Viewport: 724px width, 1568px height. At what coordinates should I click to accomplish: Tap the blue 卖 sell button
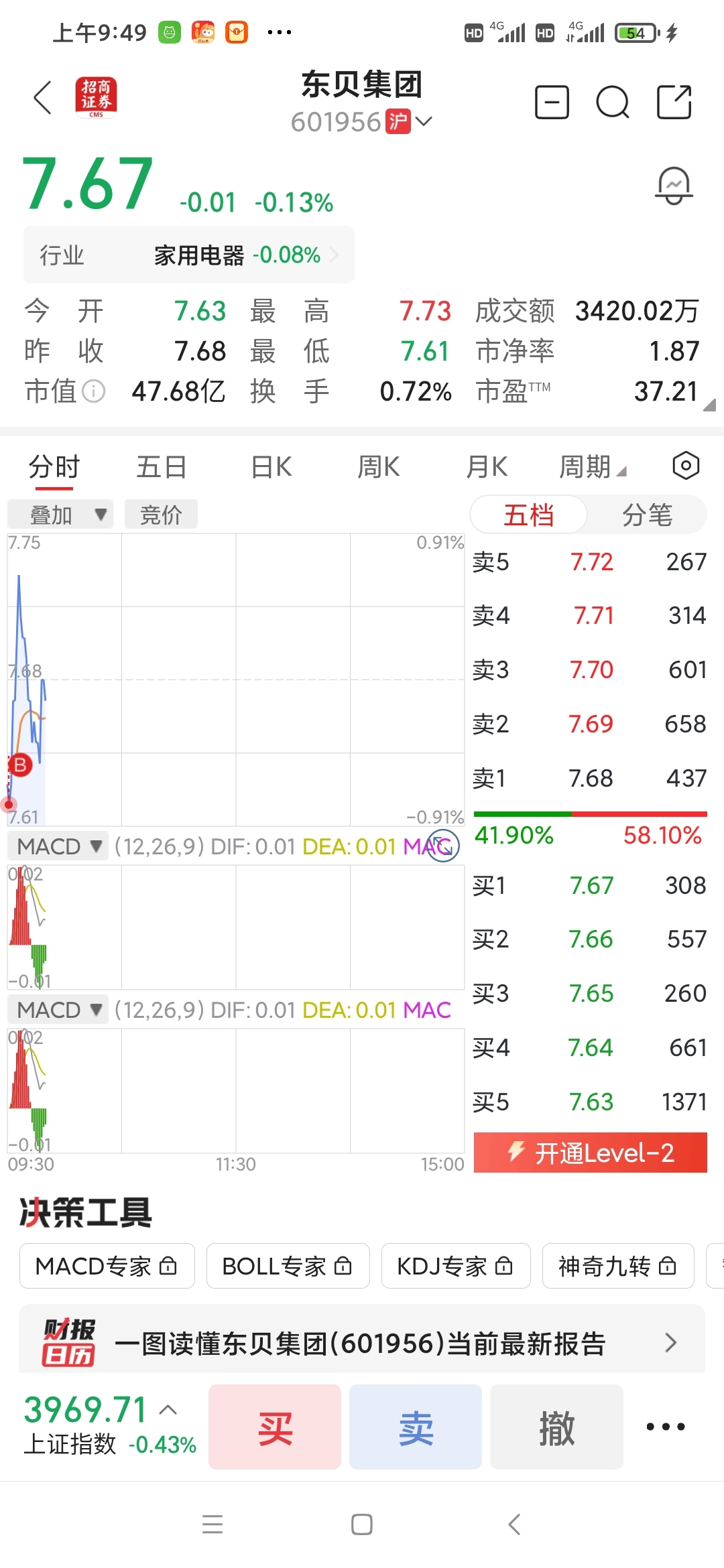point(416,1427)
